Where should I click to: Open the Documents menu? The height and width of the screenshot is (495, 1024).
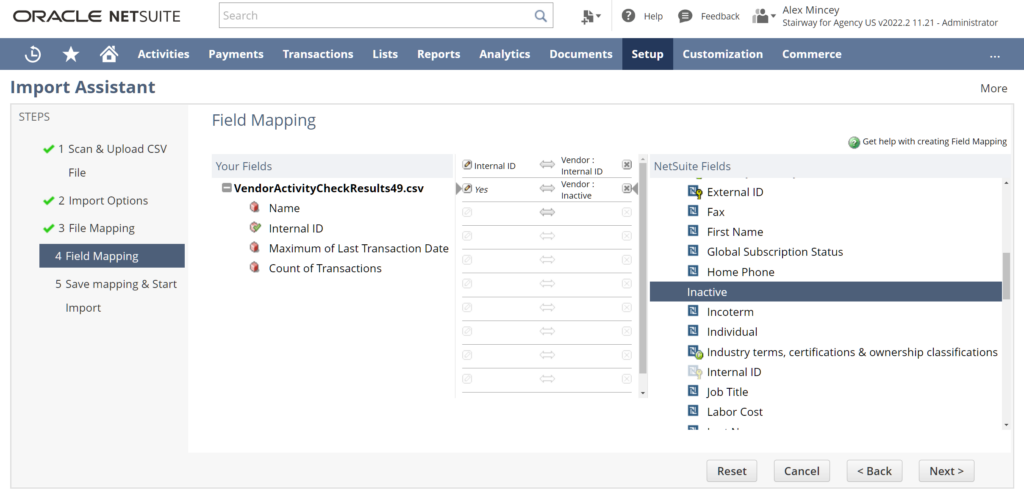[581, 54]
